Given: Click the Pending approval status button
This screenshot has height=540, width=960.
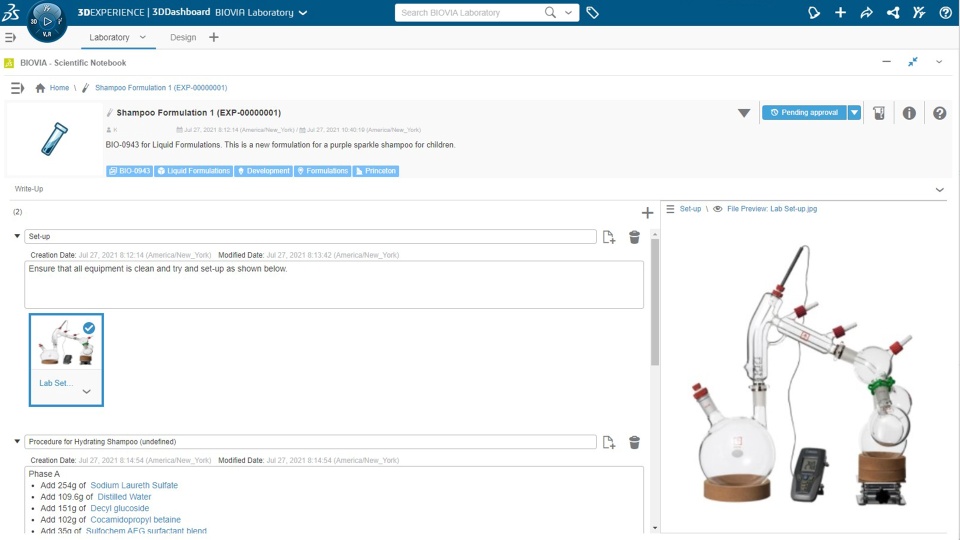Looking at the screenshot, I should pyautogui.click(x=804, y=113).
